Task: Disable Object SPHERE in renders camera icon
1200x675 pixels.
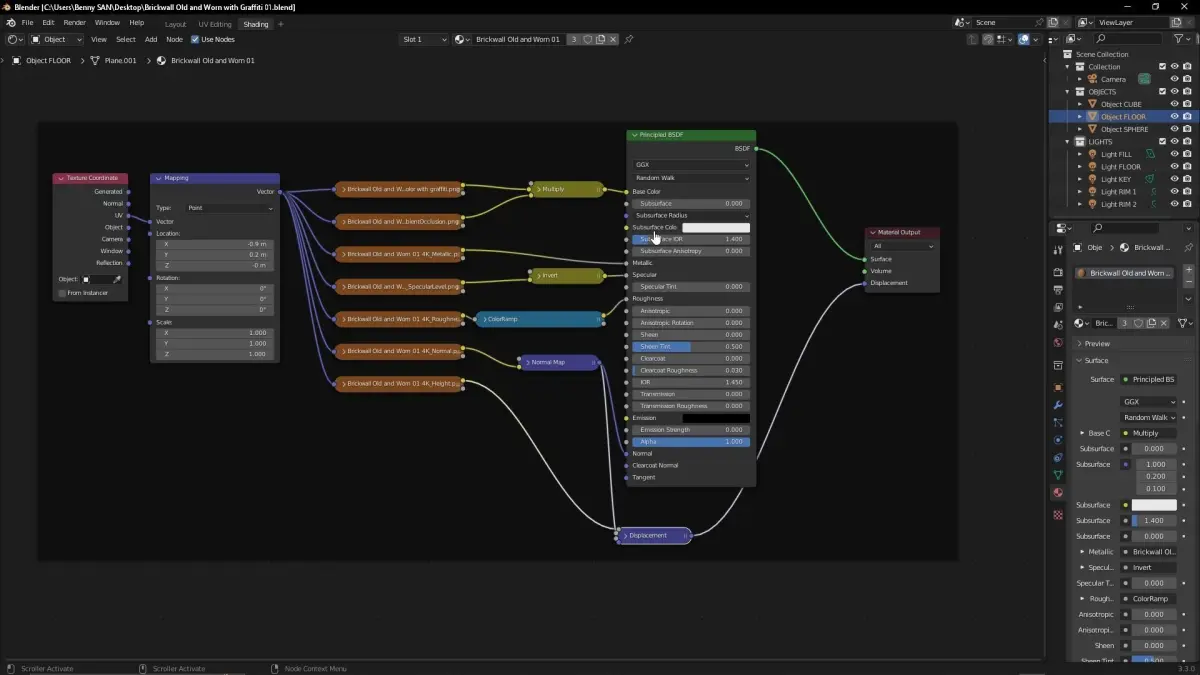Action: [x=1187, y=129]
